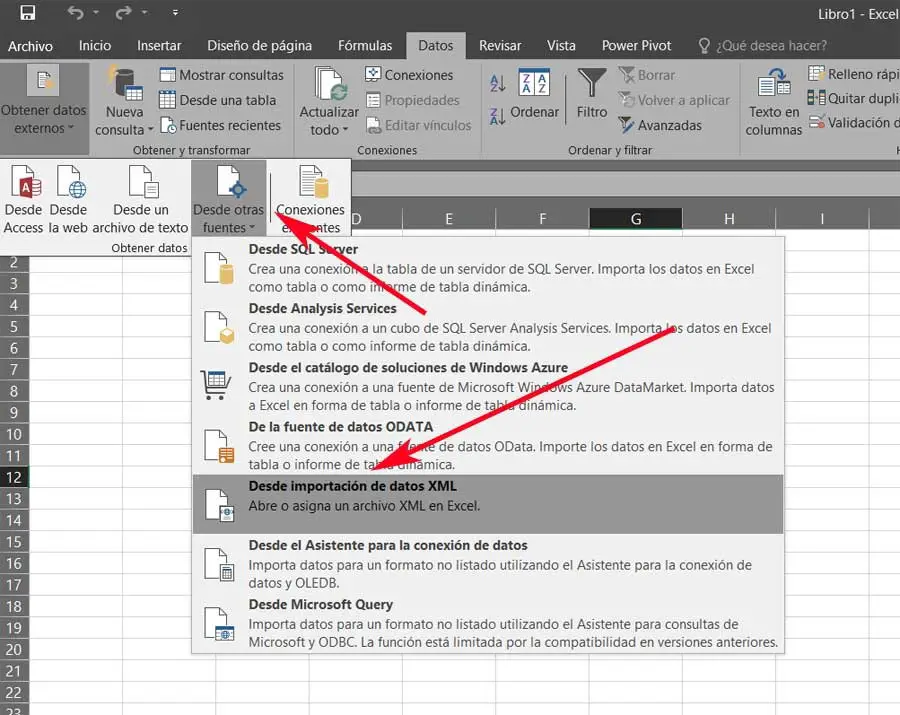Select row 5 header
Viewport: 900px width, 715px height.
(x=14, y=327)
